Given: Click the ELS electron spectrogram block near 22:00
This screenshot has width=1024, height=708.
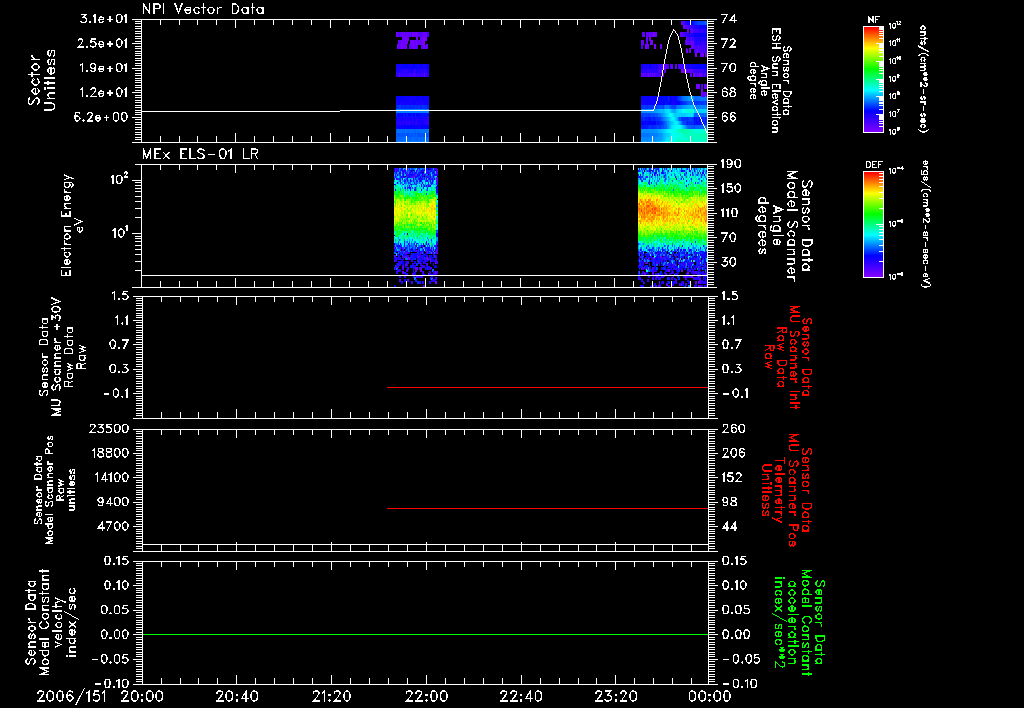Looking at the screenshot, I should pyautogui.click(x=415, y=227).
